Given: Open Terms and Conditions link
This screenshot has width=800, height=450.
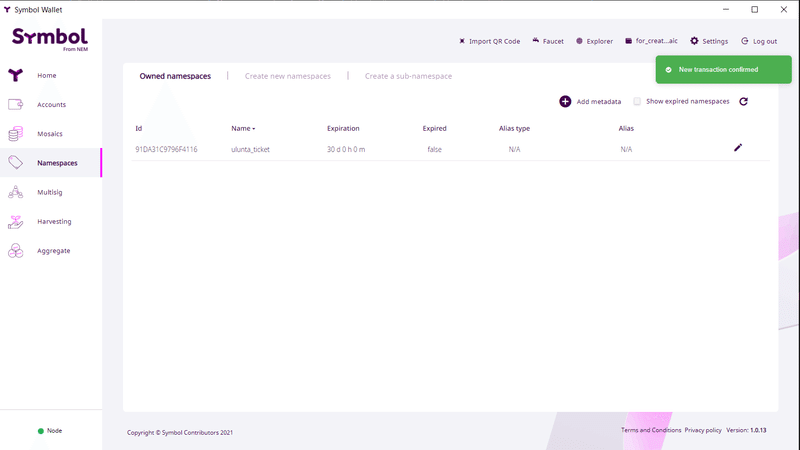Looking at the screenshot, I should 651,430.
